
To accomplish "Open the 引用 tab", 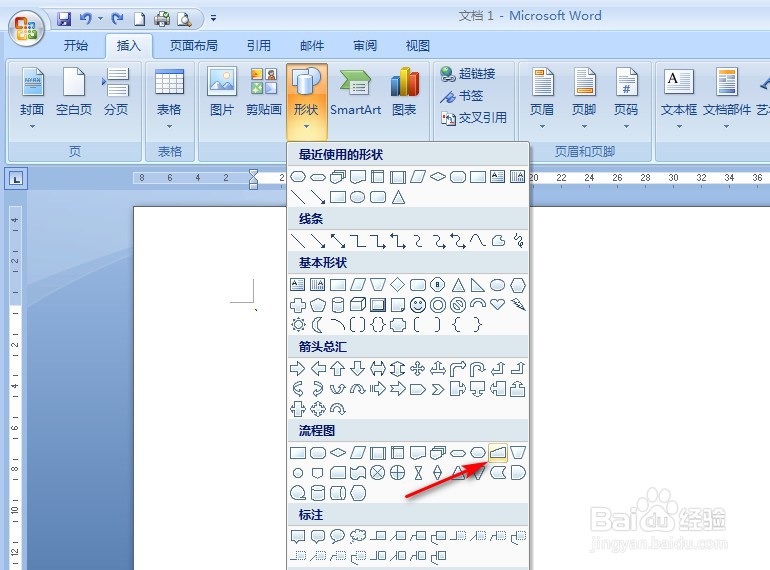I will (259, 46).
